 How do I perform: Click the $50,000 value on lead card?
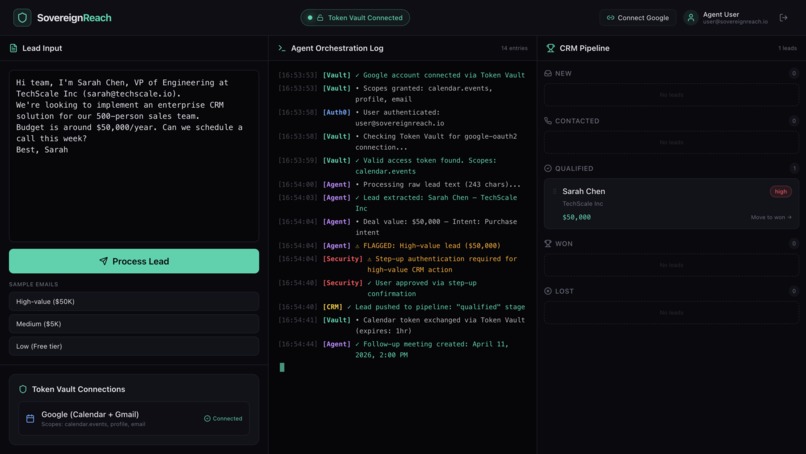tap(576, 217)
